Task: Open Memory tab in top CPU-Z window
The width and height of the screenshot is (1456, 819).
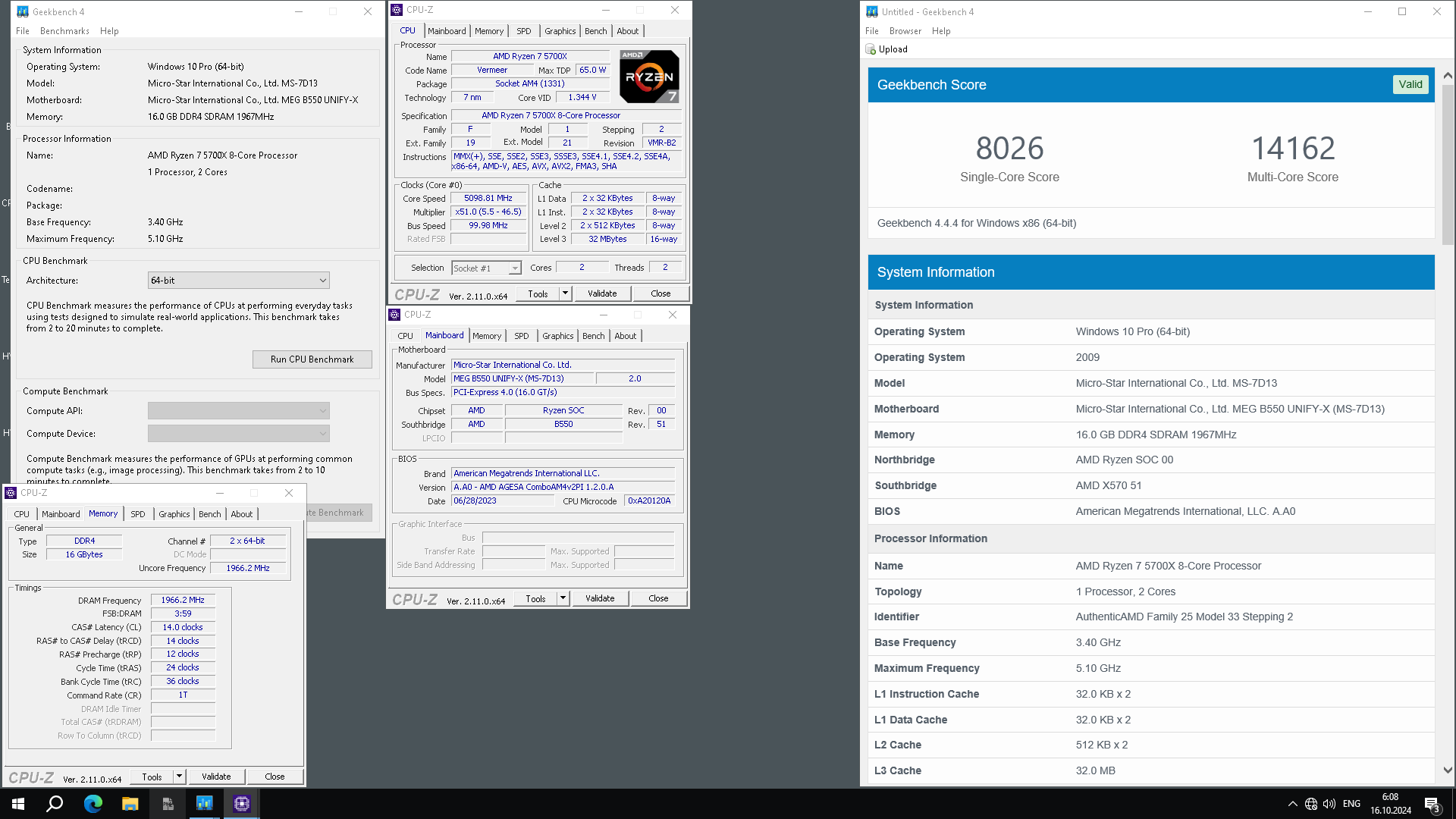Action: coord(489,31)
